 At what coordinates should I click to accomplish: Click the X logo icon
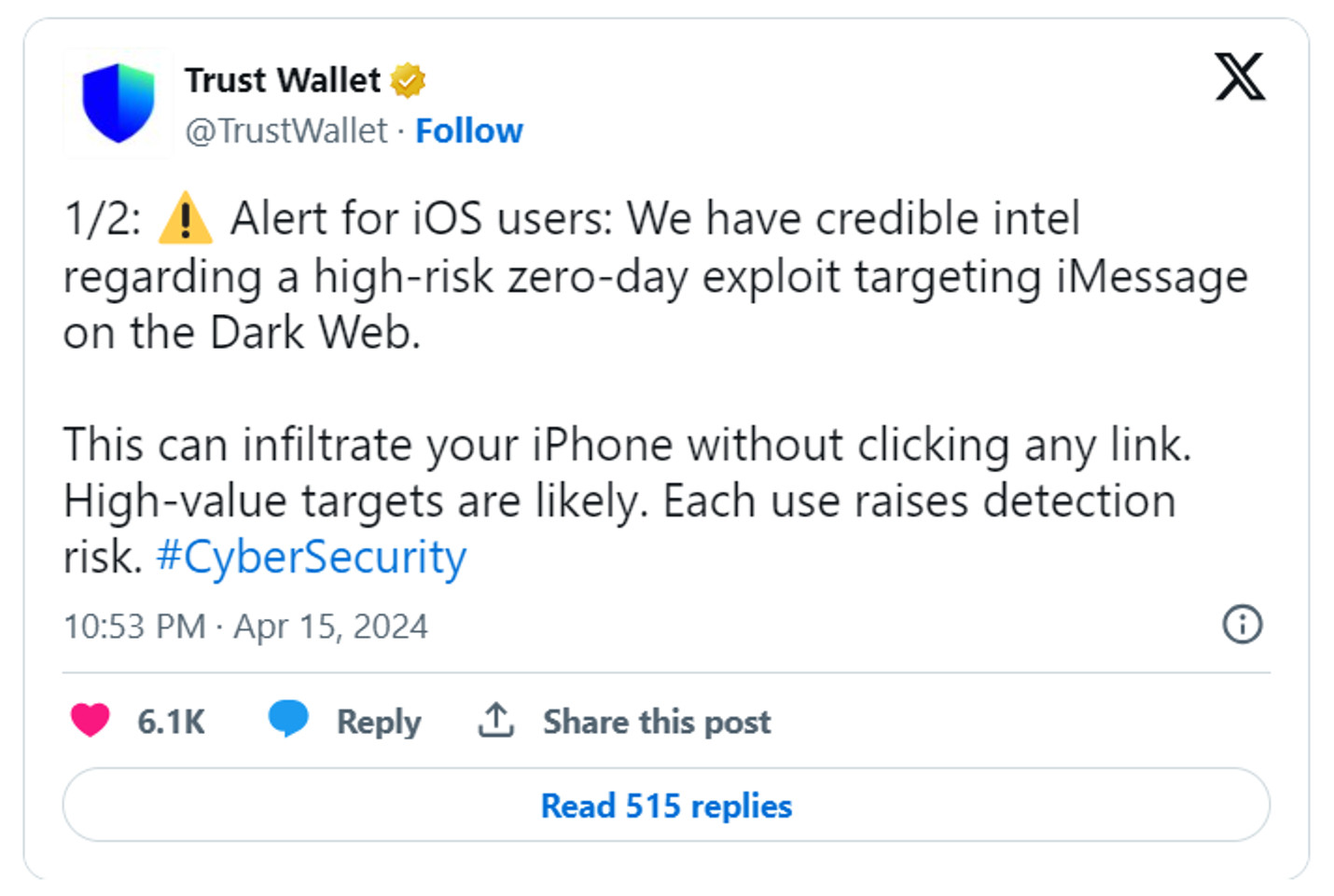click(x=1240, y=76)
